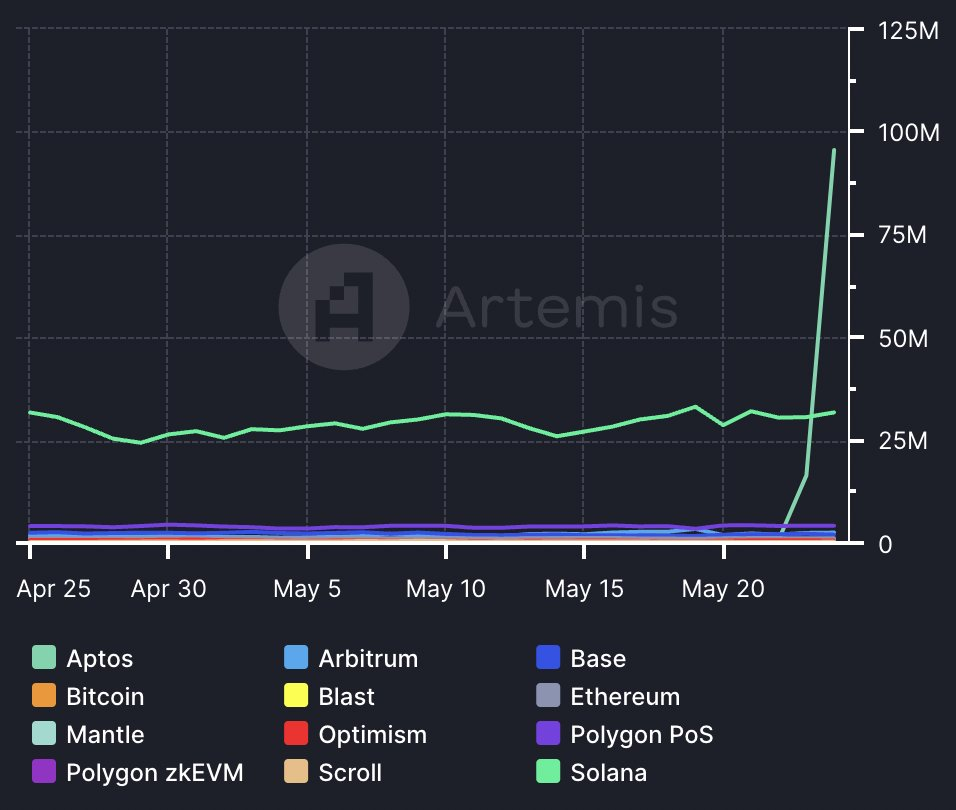The image size is (956, 810).
Task: Click the 0 y-axis label
Action: 885,544
